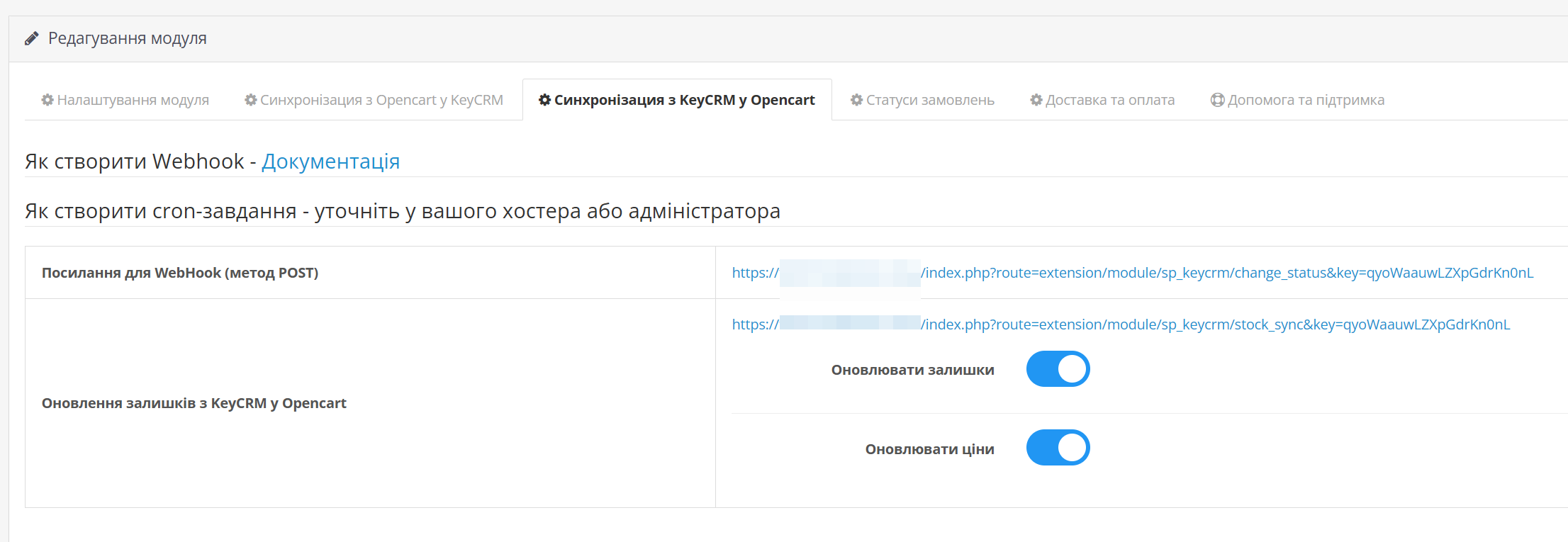Click the Оновлювати ціни label
Viewport: 1568px width, 542px height.
tap(930, 449)
